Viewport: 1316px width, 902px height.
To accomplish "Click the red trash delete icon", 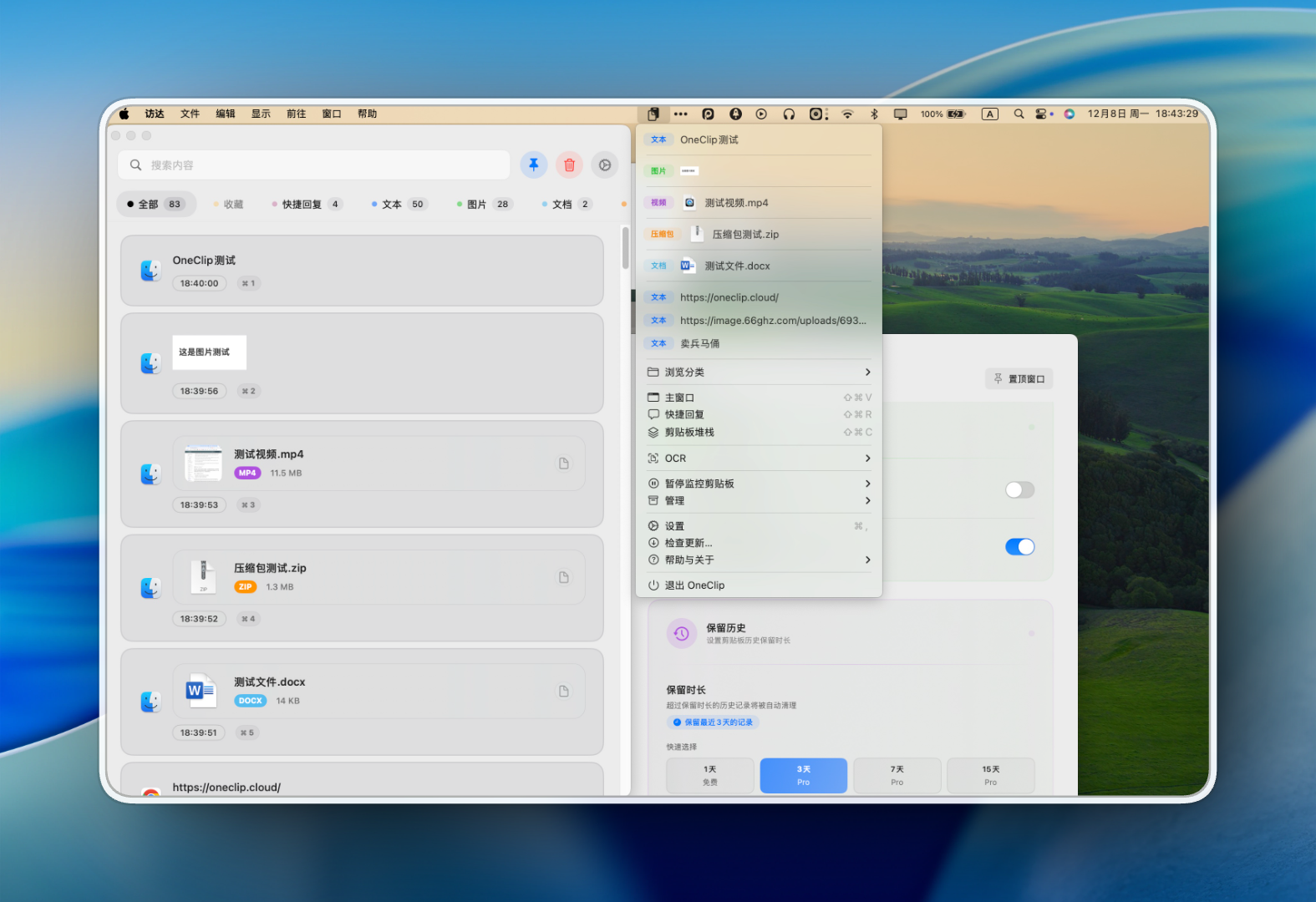I will click(569, 165).
